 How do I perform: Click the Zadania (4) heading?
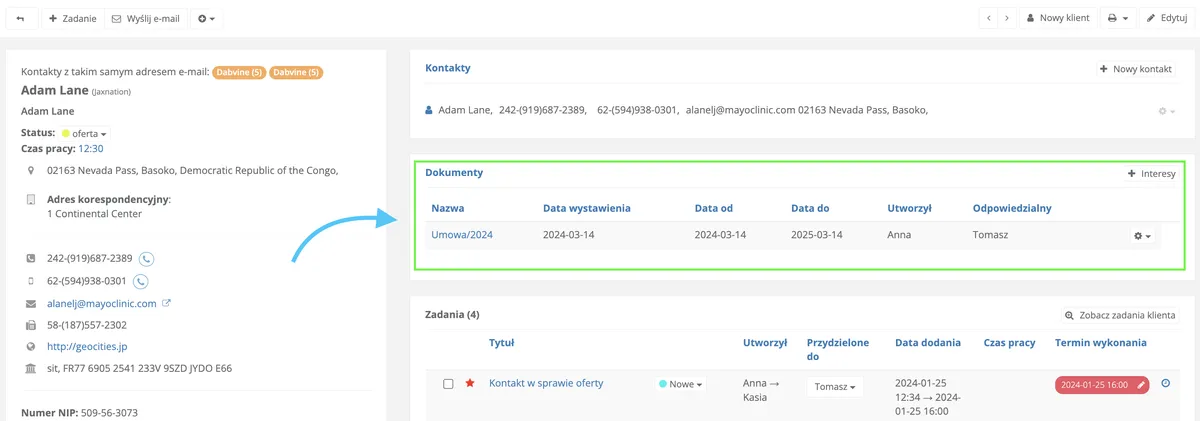point(452,314)
